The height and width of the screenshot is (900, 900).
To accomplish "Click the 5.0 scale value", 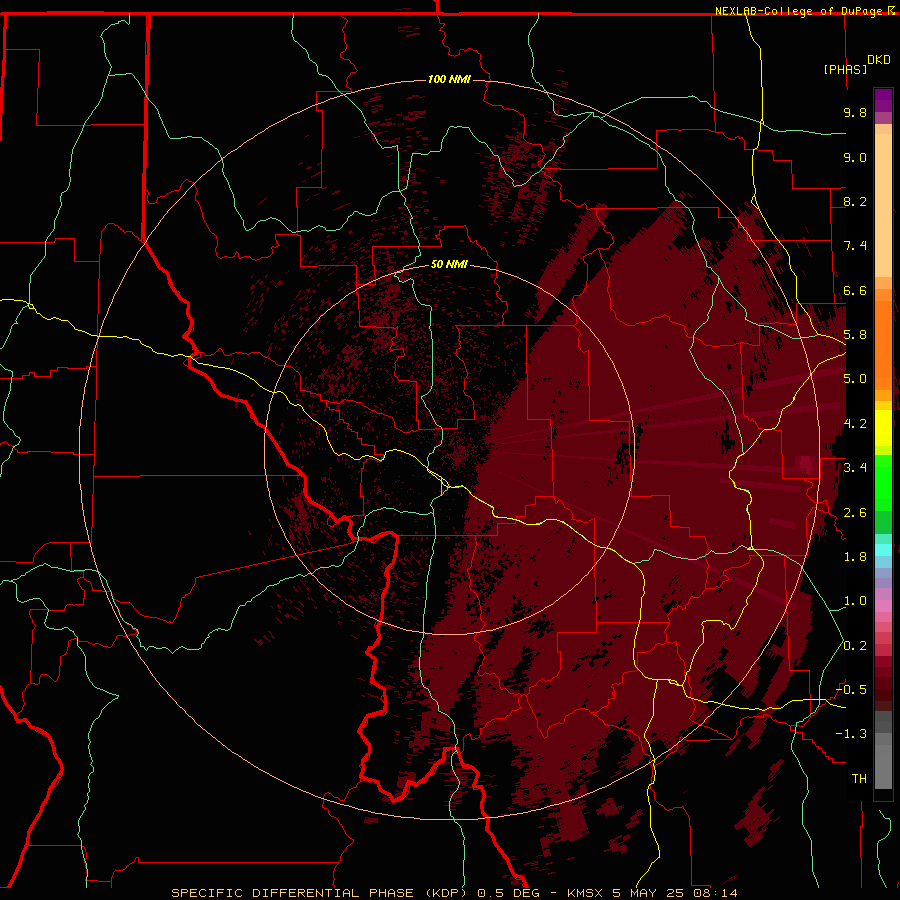I will click(855, 379).
